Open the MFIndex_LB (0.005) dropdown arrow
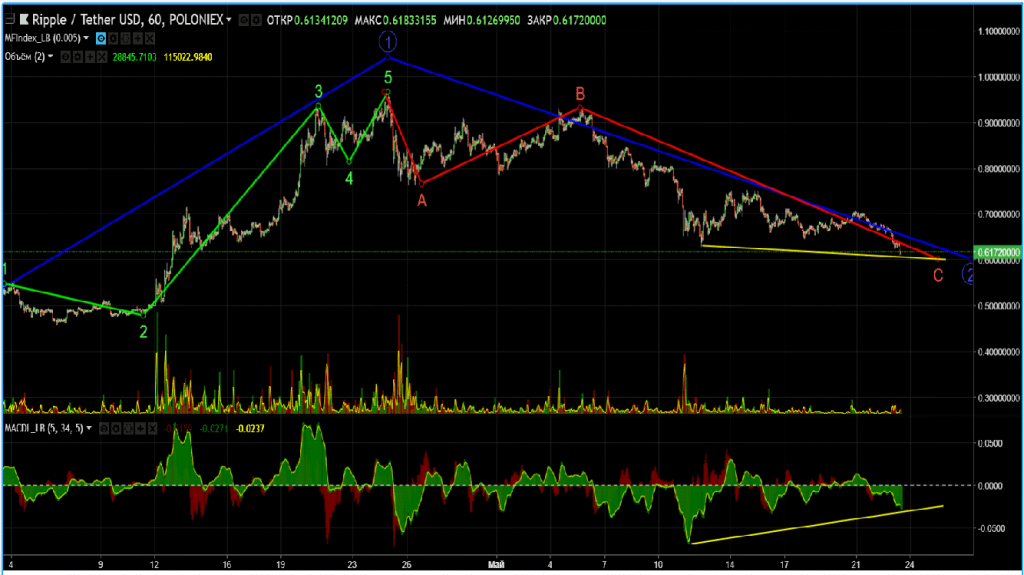 coord(87,37)
